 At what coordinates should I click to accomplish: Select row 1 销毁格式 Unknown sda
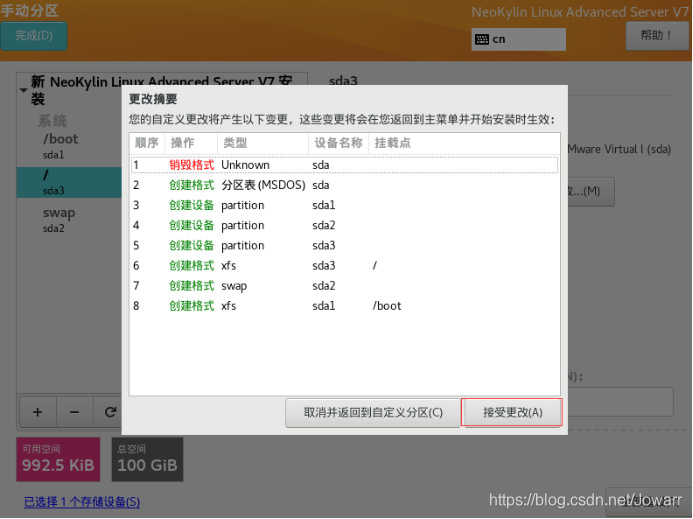tap(344, 165)
